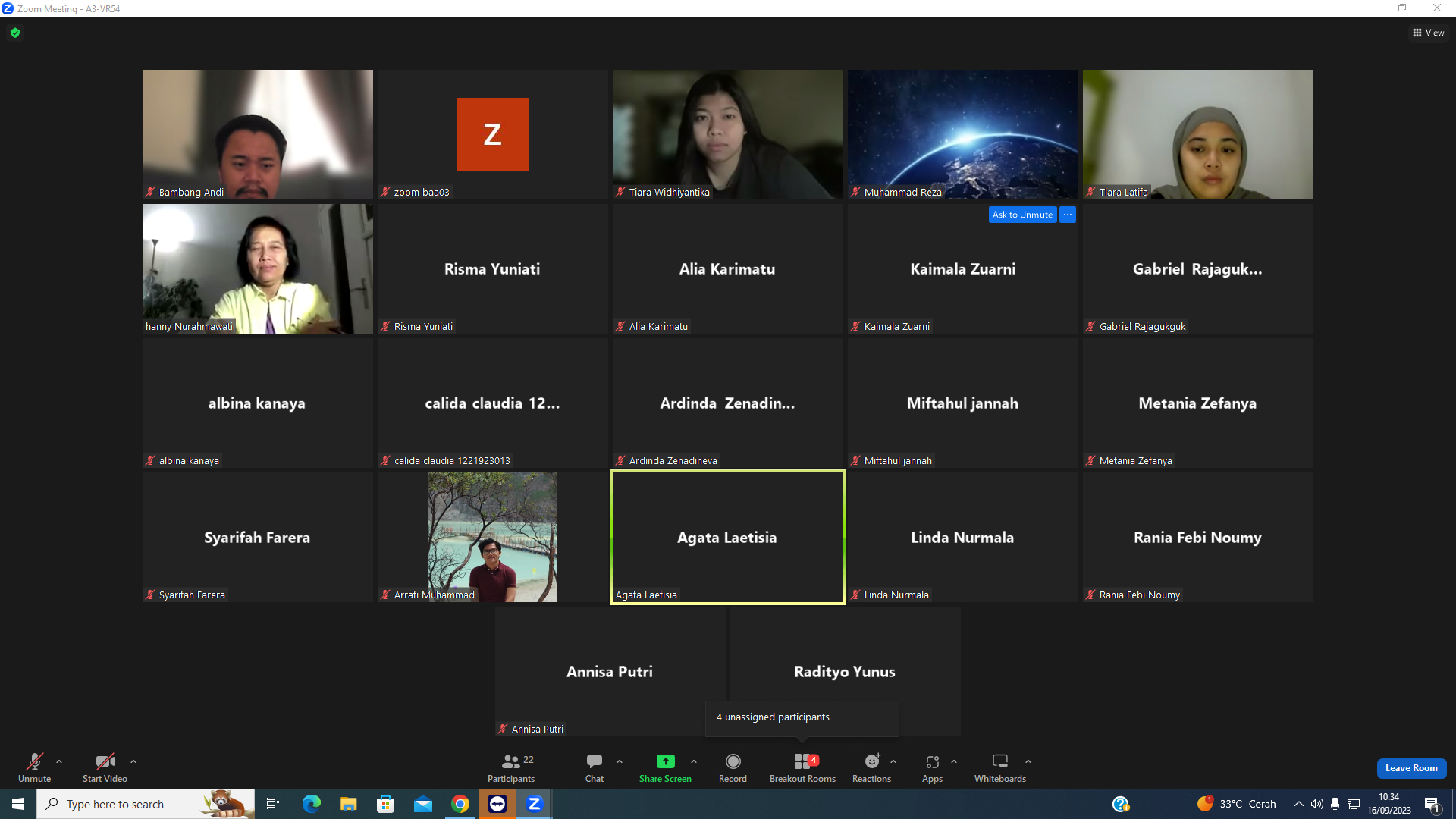Open audio options arrow next to Unmute
1456x819 pixels.
[59, 761]
